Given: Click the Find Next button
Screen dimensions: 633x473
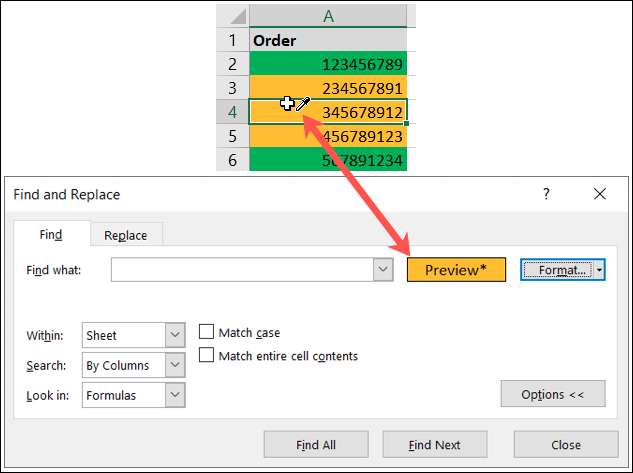Looking at the screenshot, I should (434, 445).
